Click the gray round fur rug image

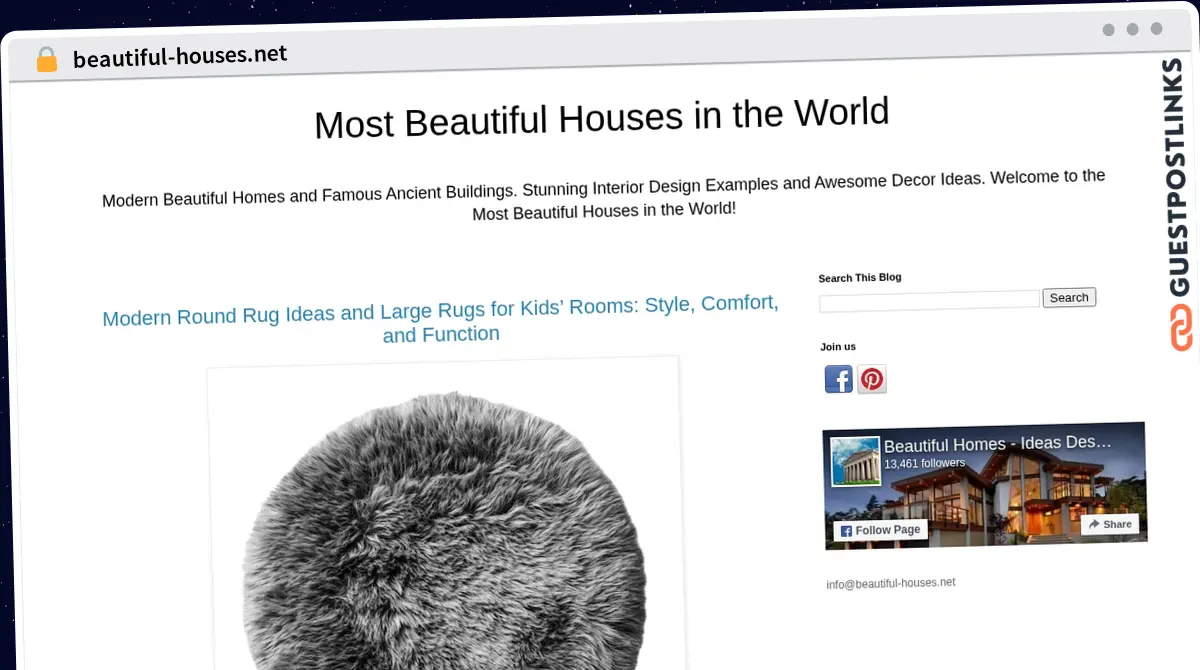point(443,530)
